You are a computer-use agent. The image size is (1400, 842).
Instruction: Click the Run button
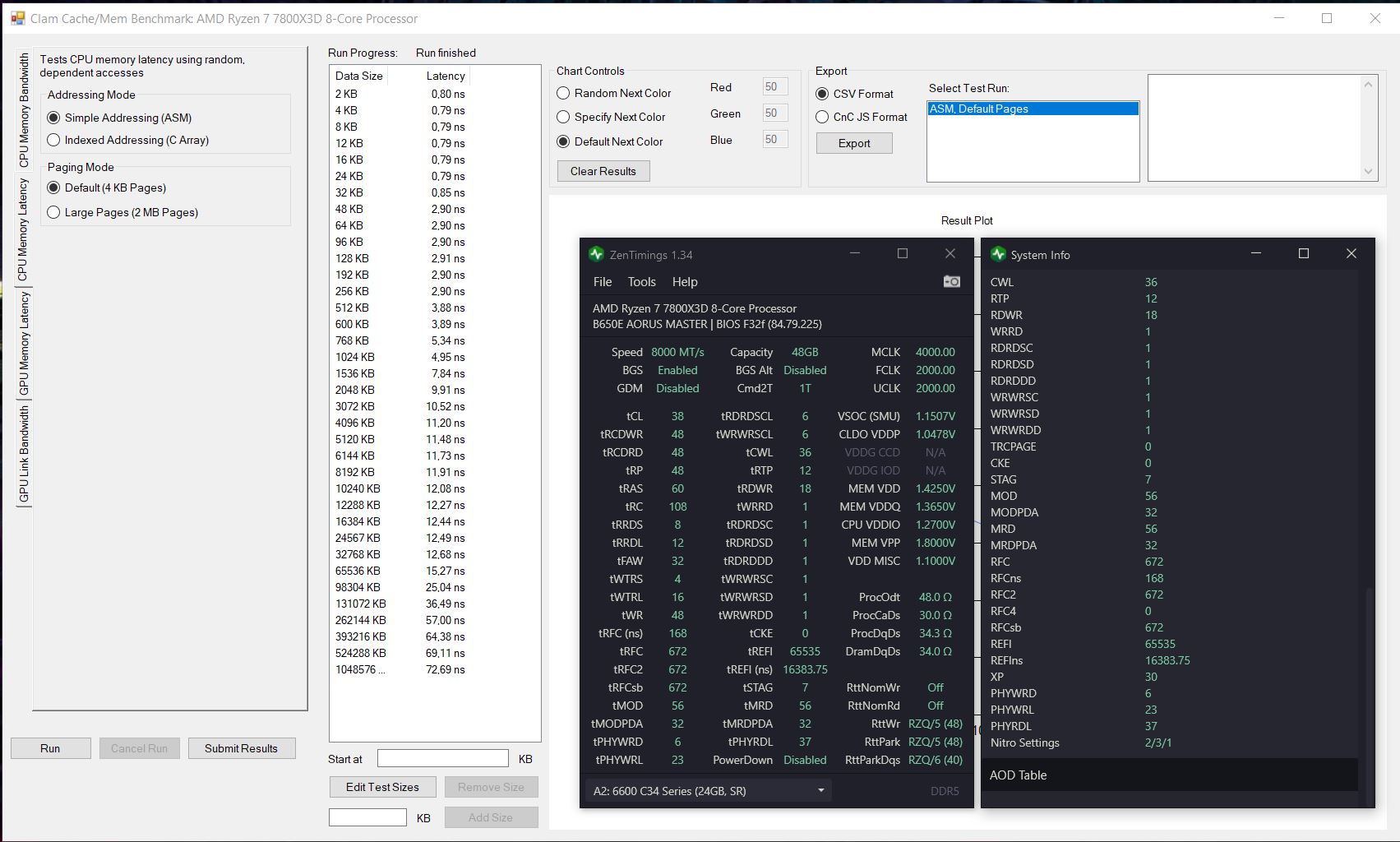[x=50, y=748]
